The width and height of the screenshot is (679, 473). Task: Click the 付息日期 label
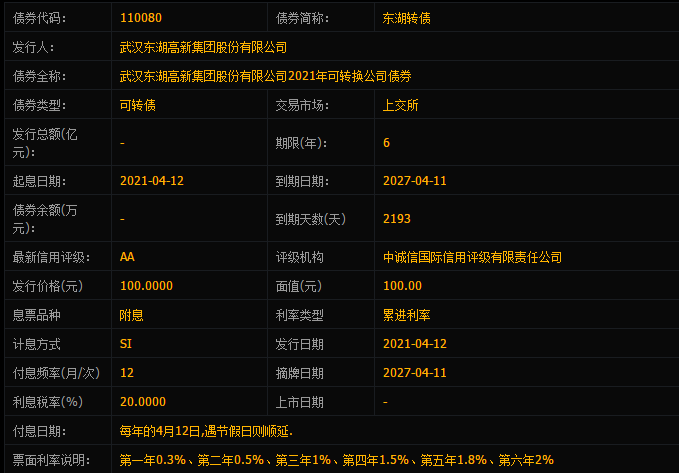point(39,431)
